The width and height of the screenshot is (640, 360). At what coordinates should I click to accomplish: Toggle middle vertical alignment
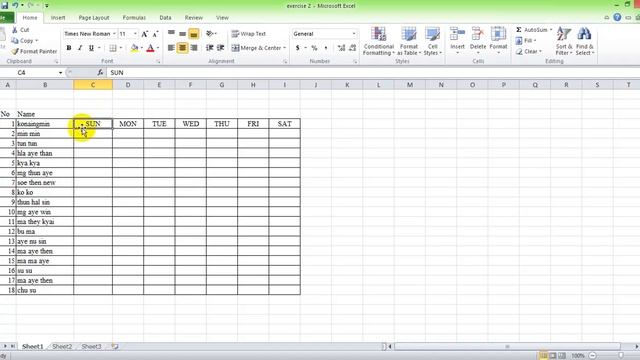click(182, 34)
